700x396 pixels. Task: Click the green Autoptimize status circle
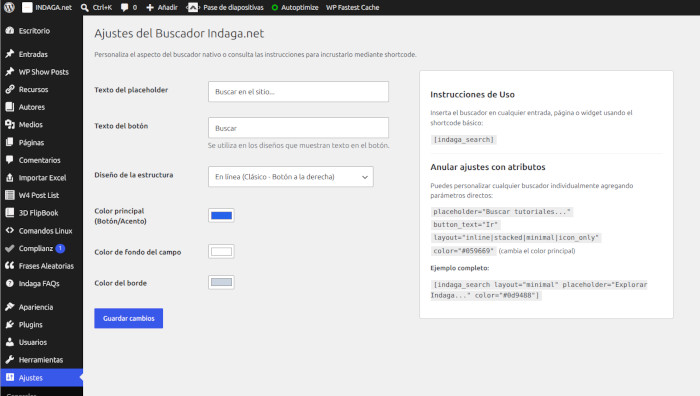pos(275,8)
